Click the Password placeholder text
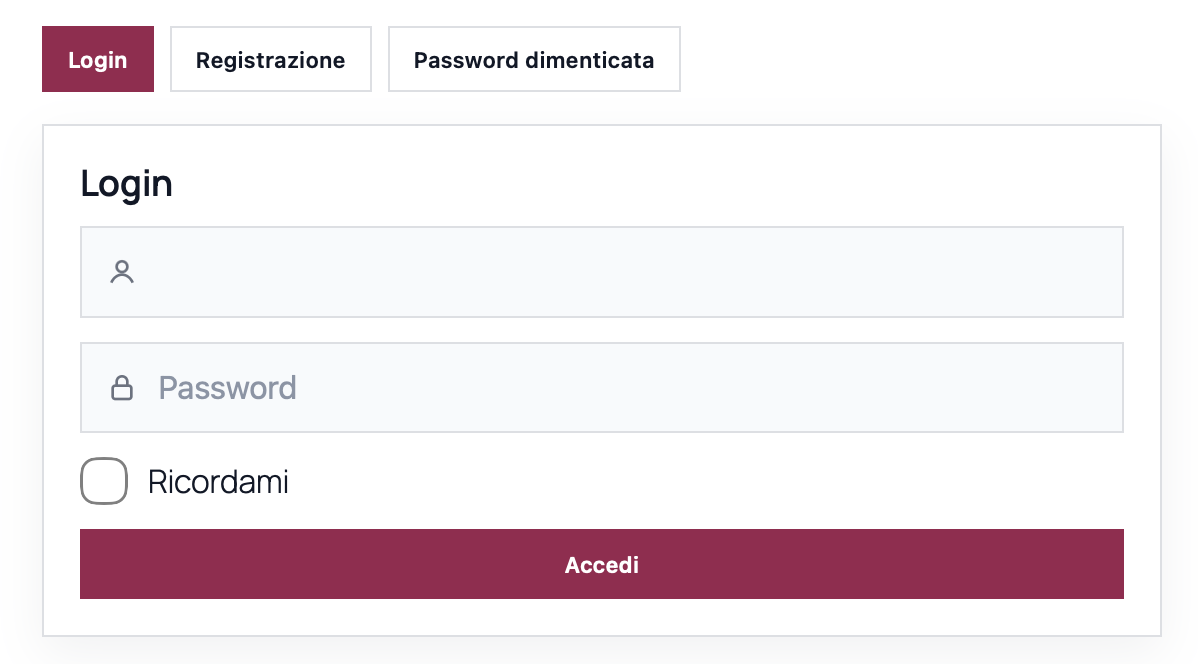1198x664 pixels. (x=228, y=388)
